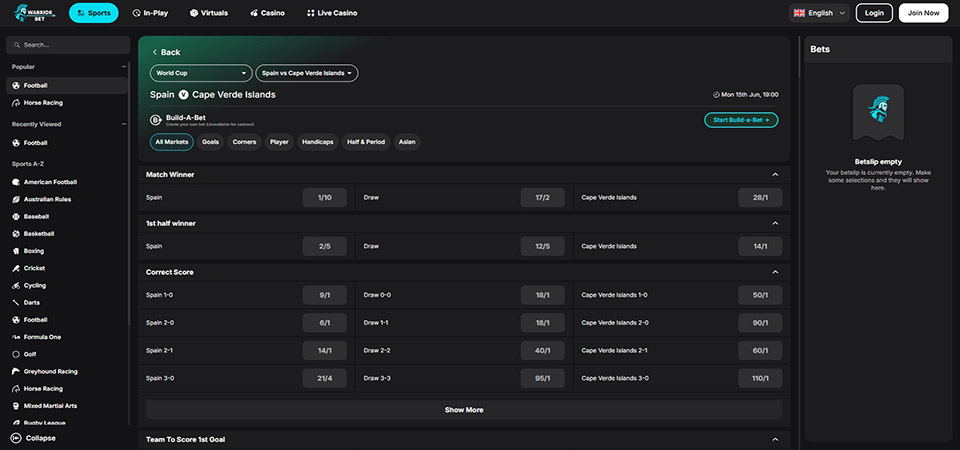Select 1st half Draw odds 12/5
This screenshot has width=960, height=450.
[542, 246]
